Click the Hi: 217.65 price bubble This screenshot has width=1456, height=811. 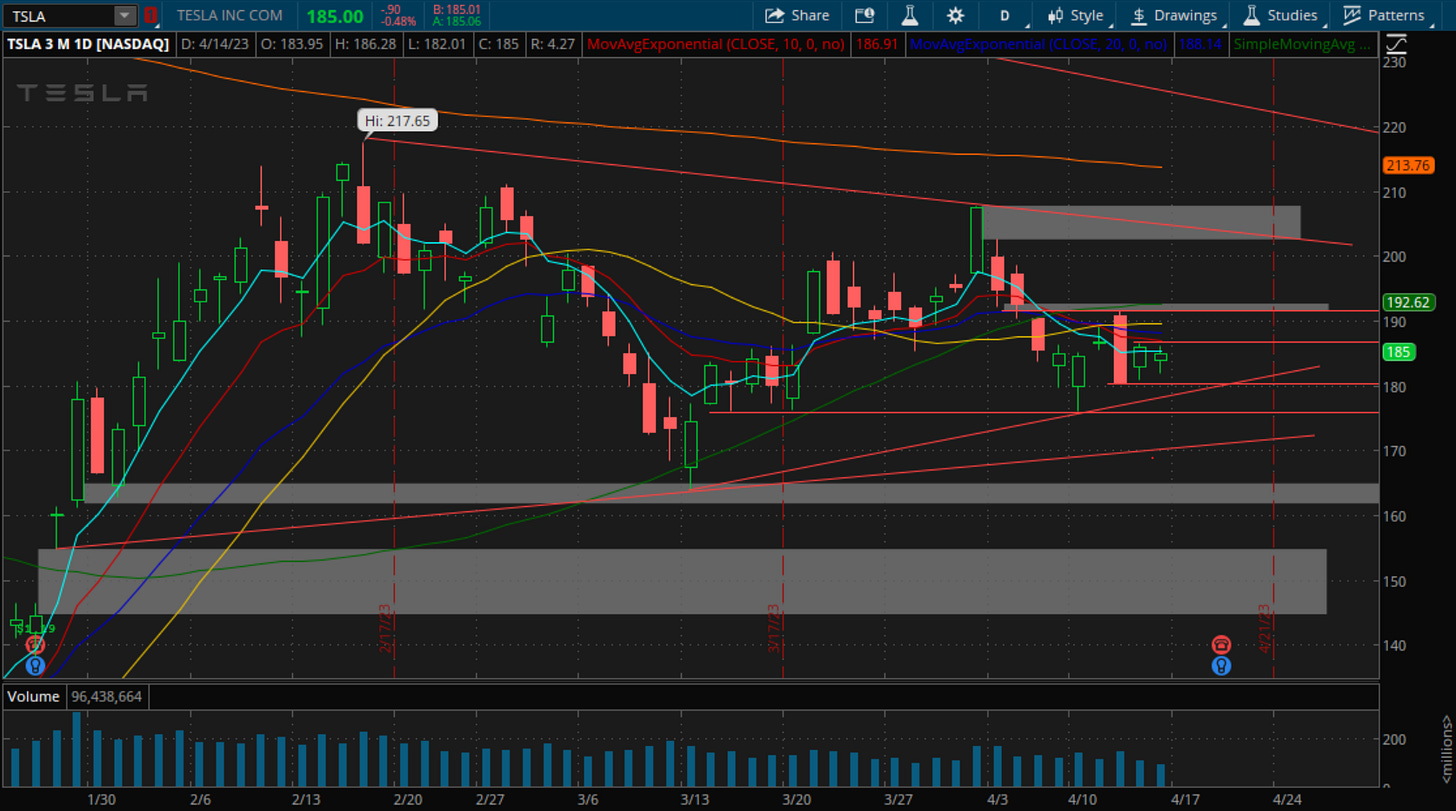point(398,120)
